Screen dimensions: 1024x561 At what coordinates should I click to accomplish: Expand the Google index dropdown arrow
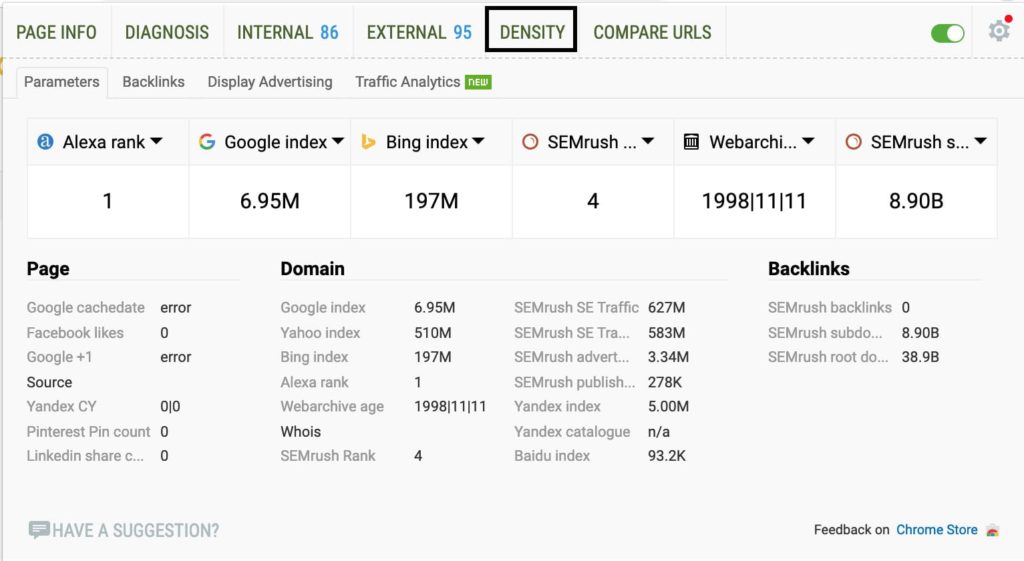pos(338,141)
